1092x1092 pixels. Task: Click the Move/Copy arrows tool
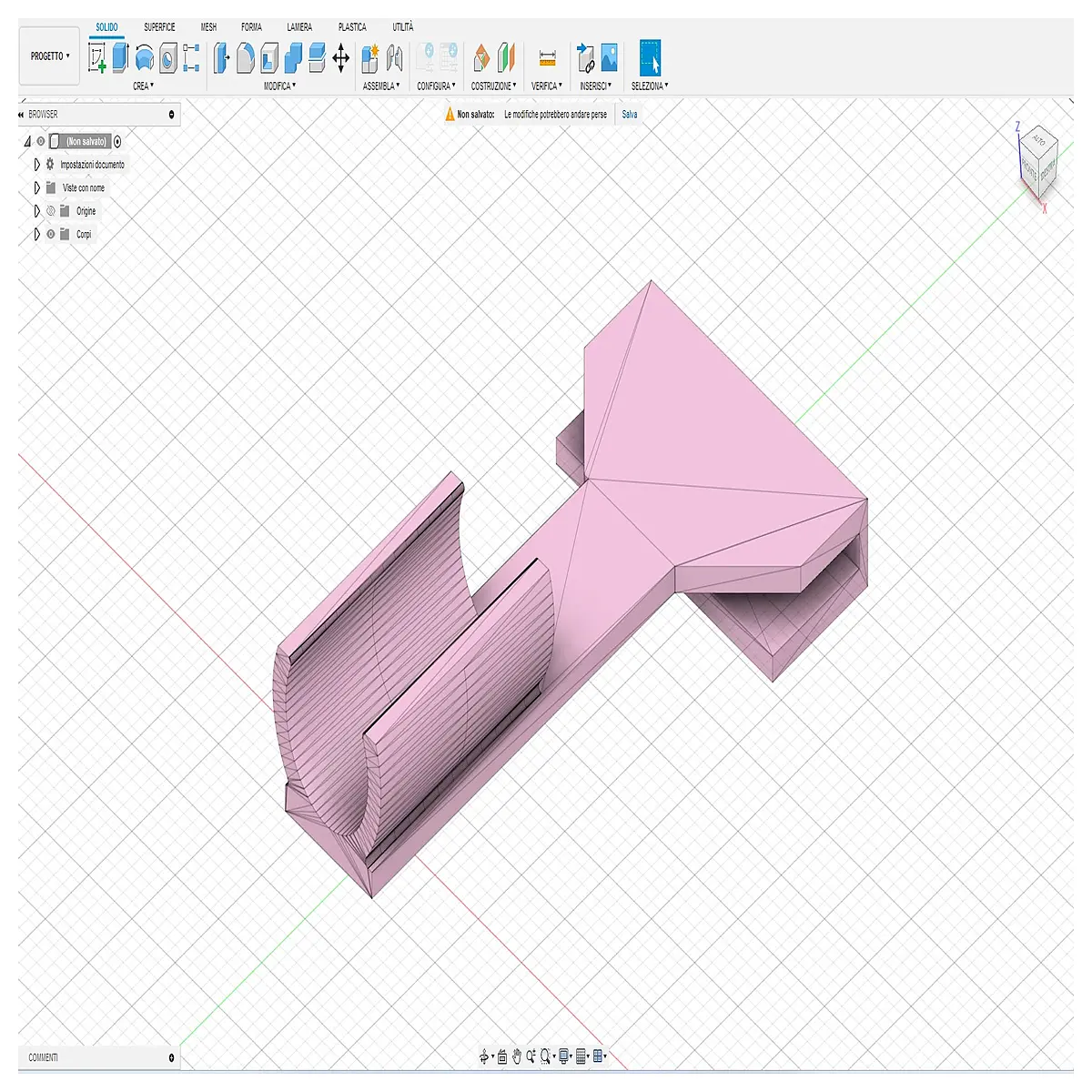[341, 59]
